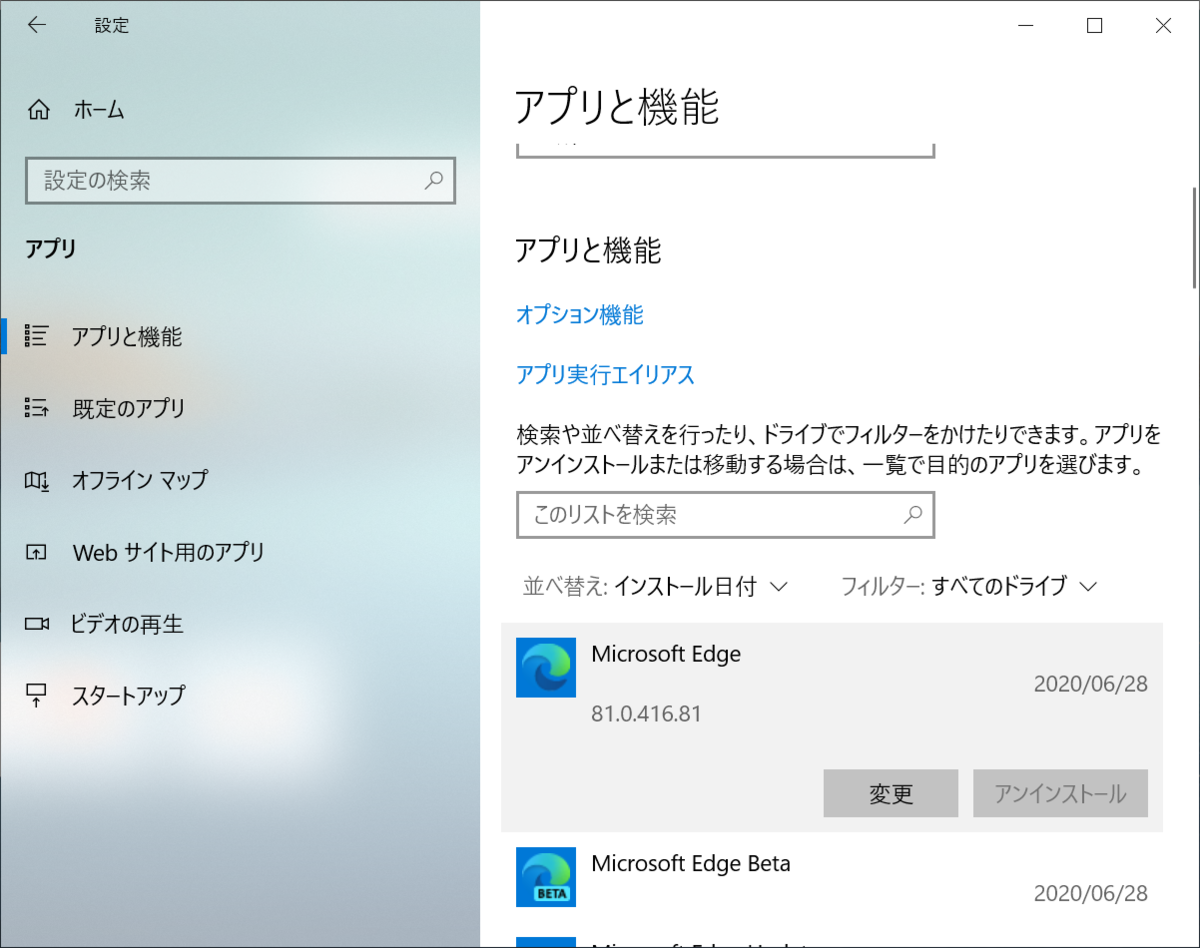
Task: Click Microsoft Edge Beta install date 2020/06/28
Action: pos(1090,892)
